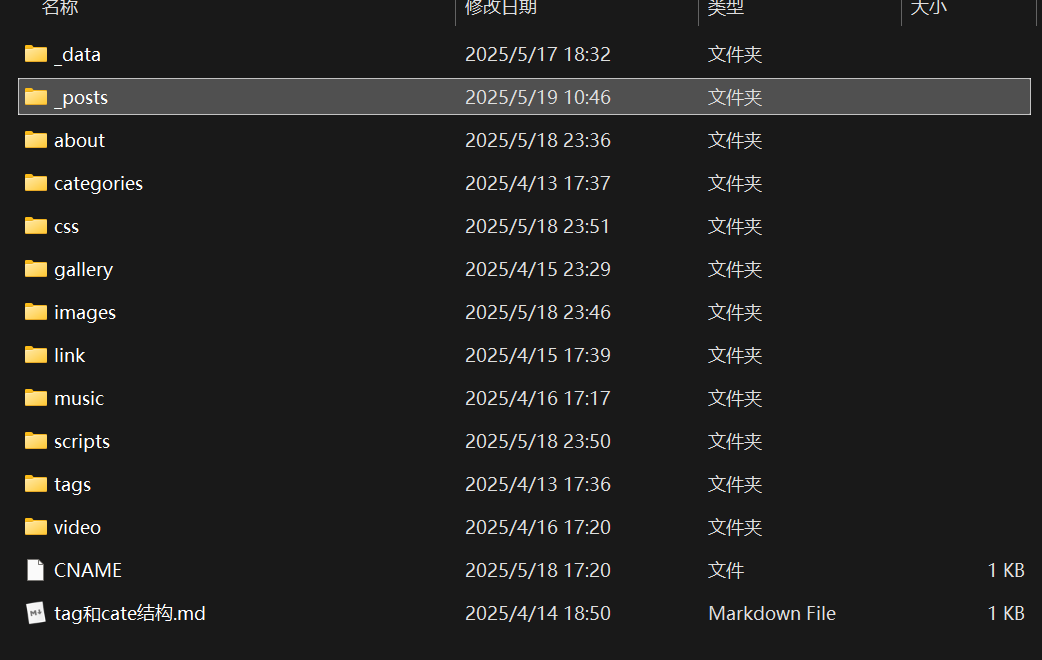This screenshot has height=660, width=1042.
Task: Click the gallery folder icon
Action: click(36, 269)
